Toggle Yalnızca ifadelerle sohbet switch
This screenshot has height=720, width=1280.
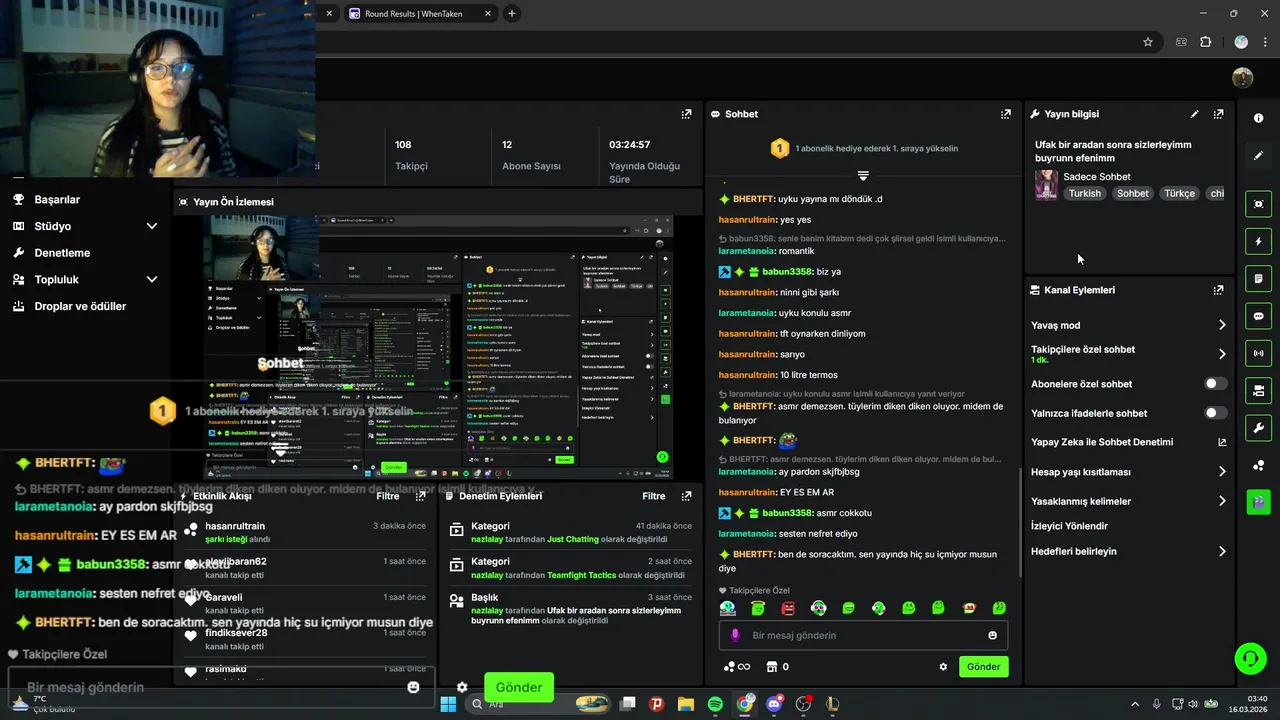point(1215,413)
